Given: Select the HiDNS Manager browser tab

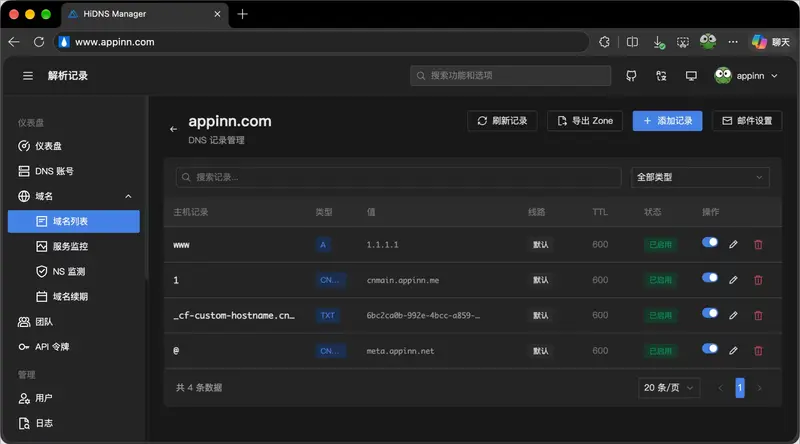Looking at the screenshot, I should tap(144, 14).
